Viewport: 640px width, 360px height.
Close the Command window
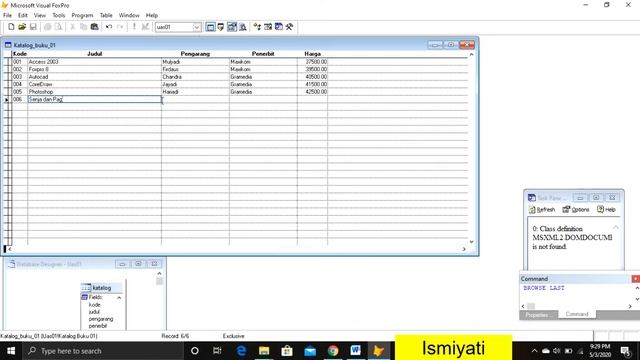636,279
